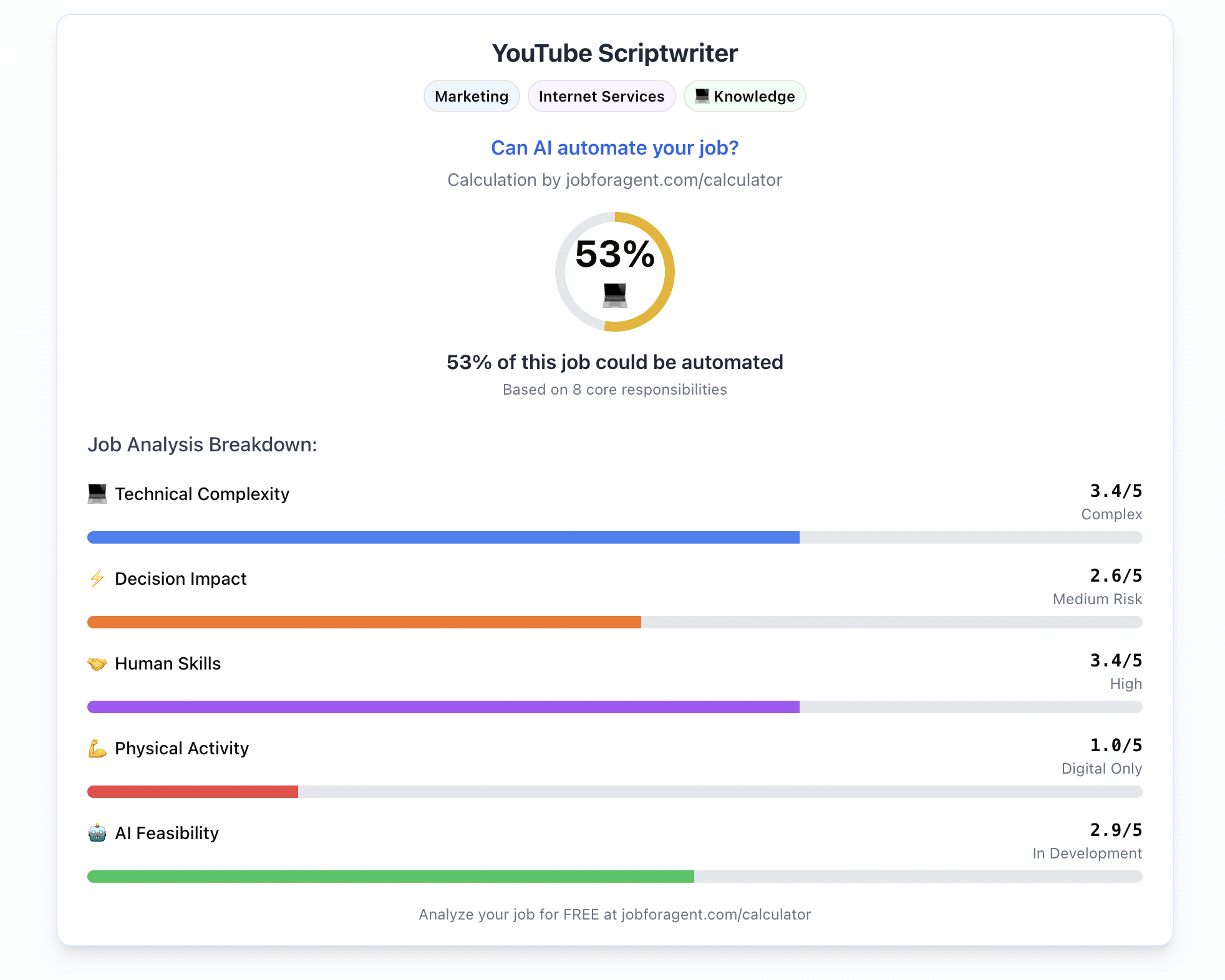This screenshot has height=980, width=1225.
Task: Toggle the Marketing category pill
Action: pos(472,96)
